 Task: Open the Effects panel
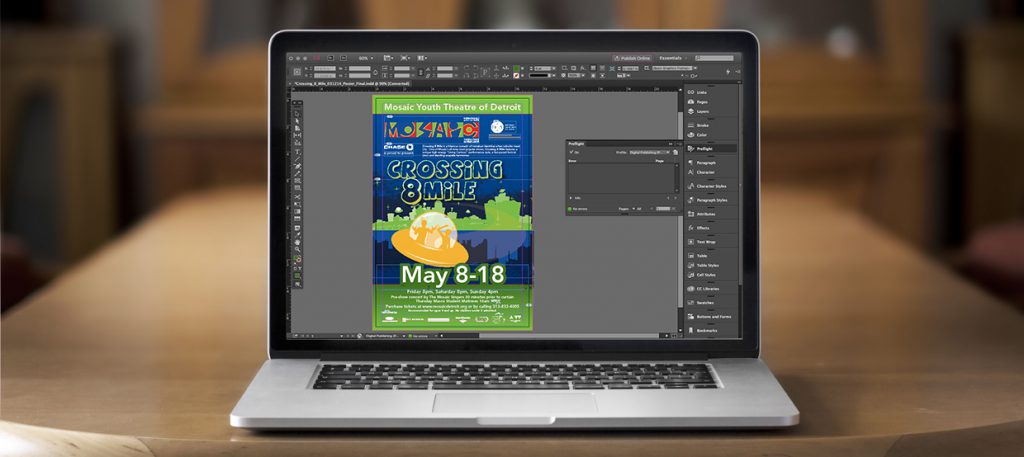click(x=702, y=228)
